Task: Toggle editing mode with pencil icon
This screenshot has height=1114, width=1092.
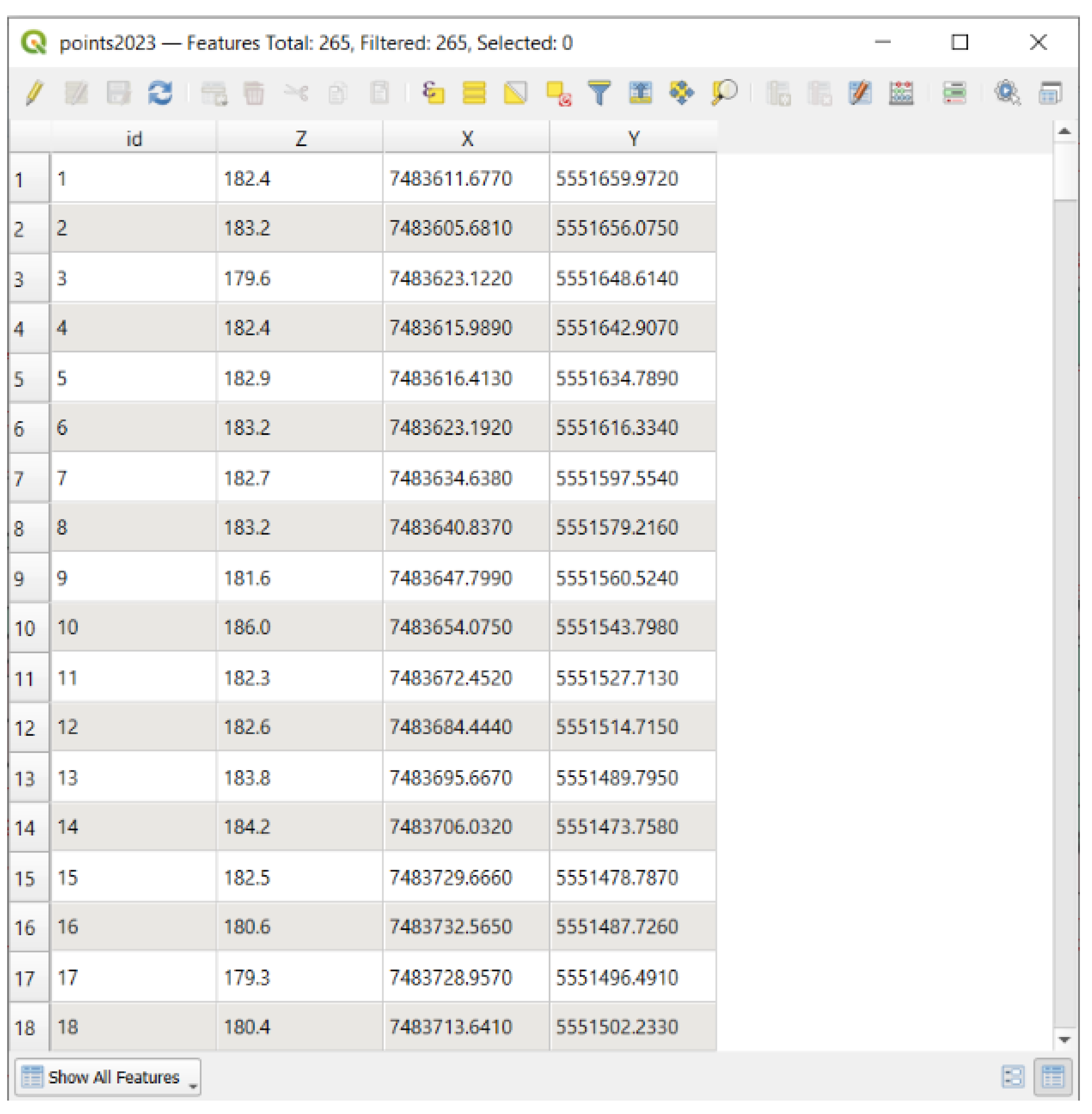Action: pyautogui.click(x=35, y=93)
